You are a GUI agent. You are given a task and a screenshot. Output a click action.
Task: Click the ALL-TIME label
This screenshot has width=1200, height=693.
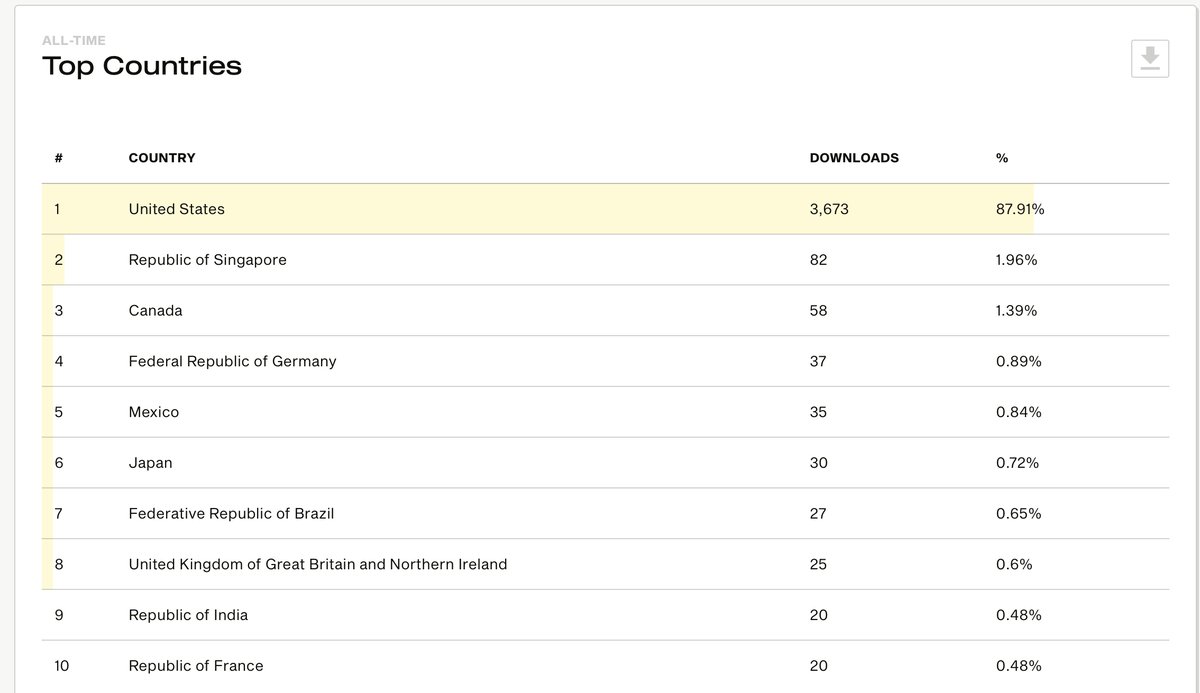pos(74,41)
